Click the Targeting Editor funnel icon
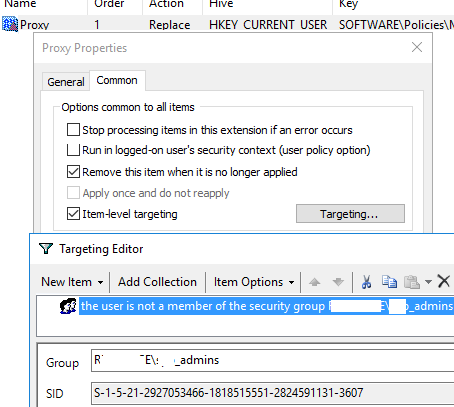 click(x=46, y=249)
